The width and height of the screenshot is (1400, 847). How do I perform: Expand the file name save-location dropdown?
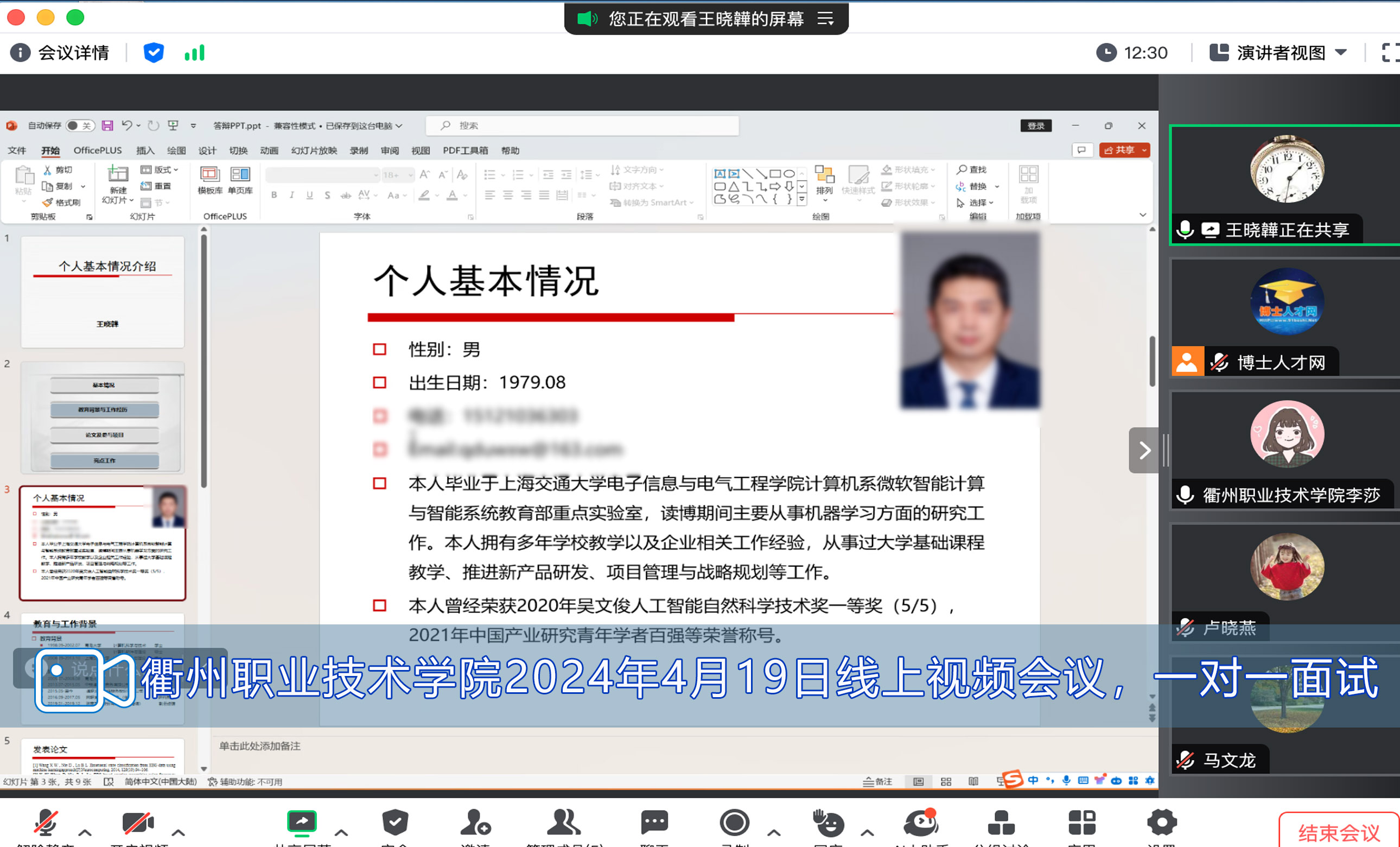pos(399,125)
